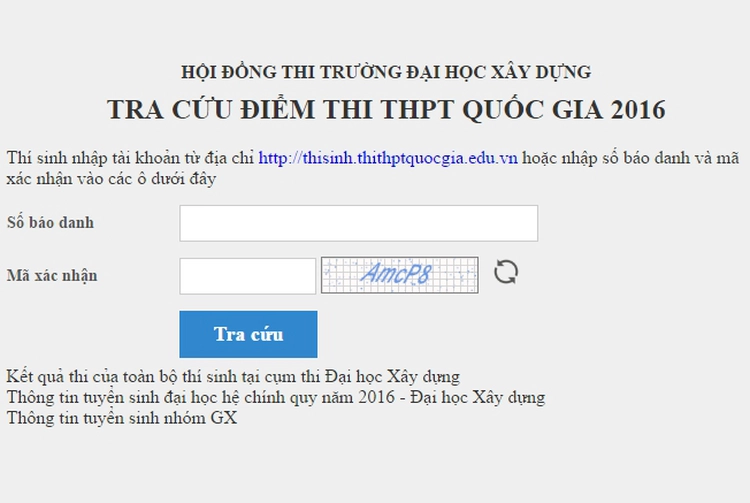This screenshot has height=503, width=750.
Task: Open the thisinh.thithptquocgia.edu.vn link
Action: pos(388,158)
